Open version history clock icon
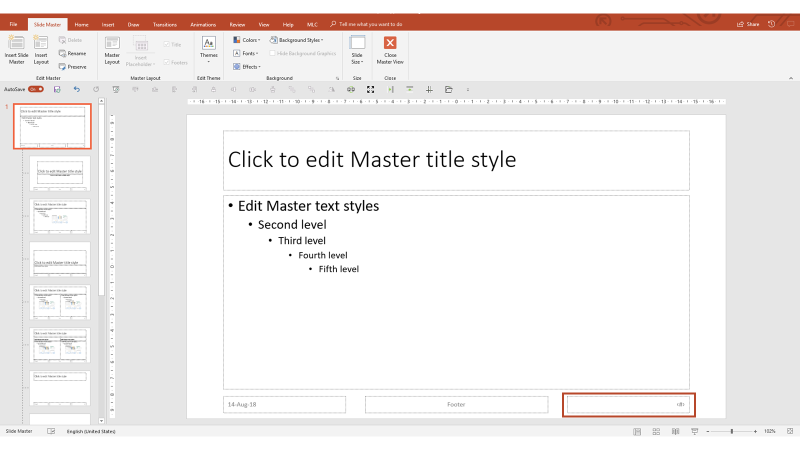The height and width of the screenshot is (450, 800). (771, 24)
